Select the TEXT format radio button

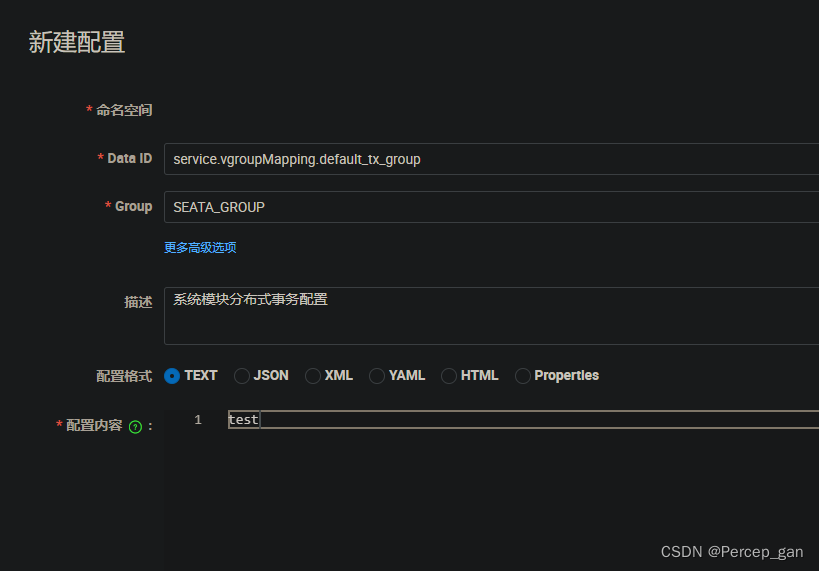click(x=172, y=376)
